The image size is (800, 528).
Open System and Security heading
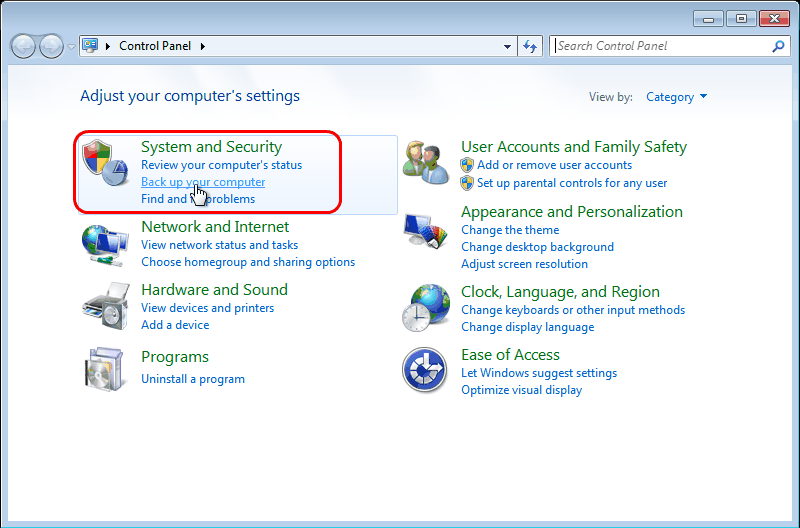(x=211, y=146)
